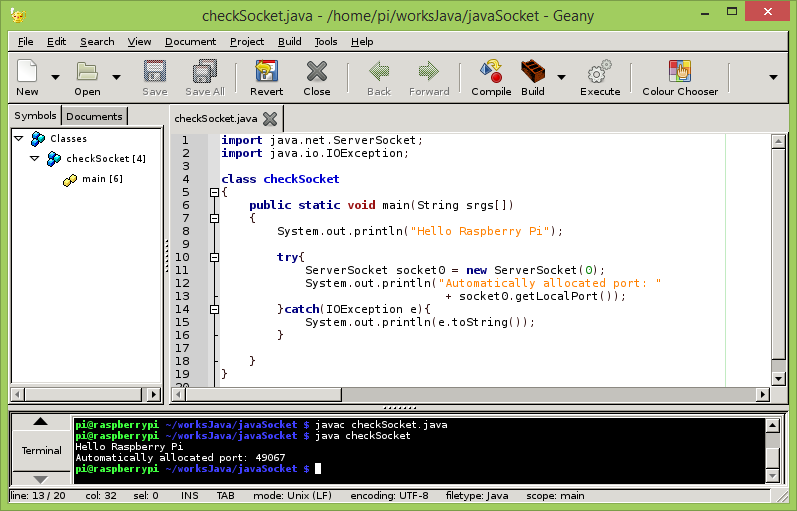The width and height of the screenshot is (797, 511).
Task: Click the up arrow above Terminal tab
Action: pyautogui.click(x=41, y=422)
